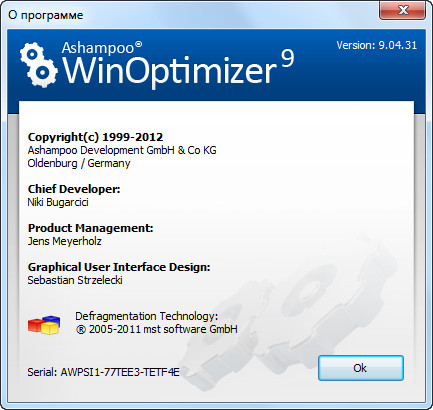This screenshot has width=433, height=410.
Task: Click the О программе window title
Action: [46, 15]
